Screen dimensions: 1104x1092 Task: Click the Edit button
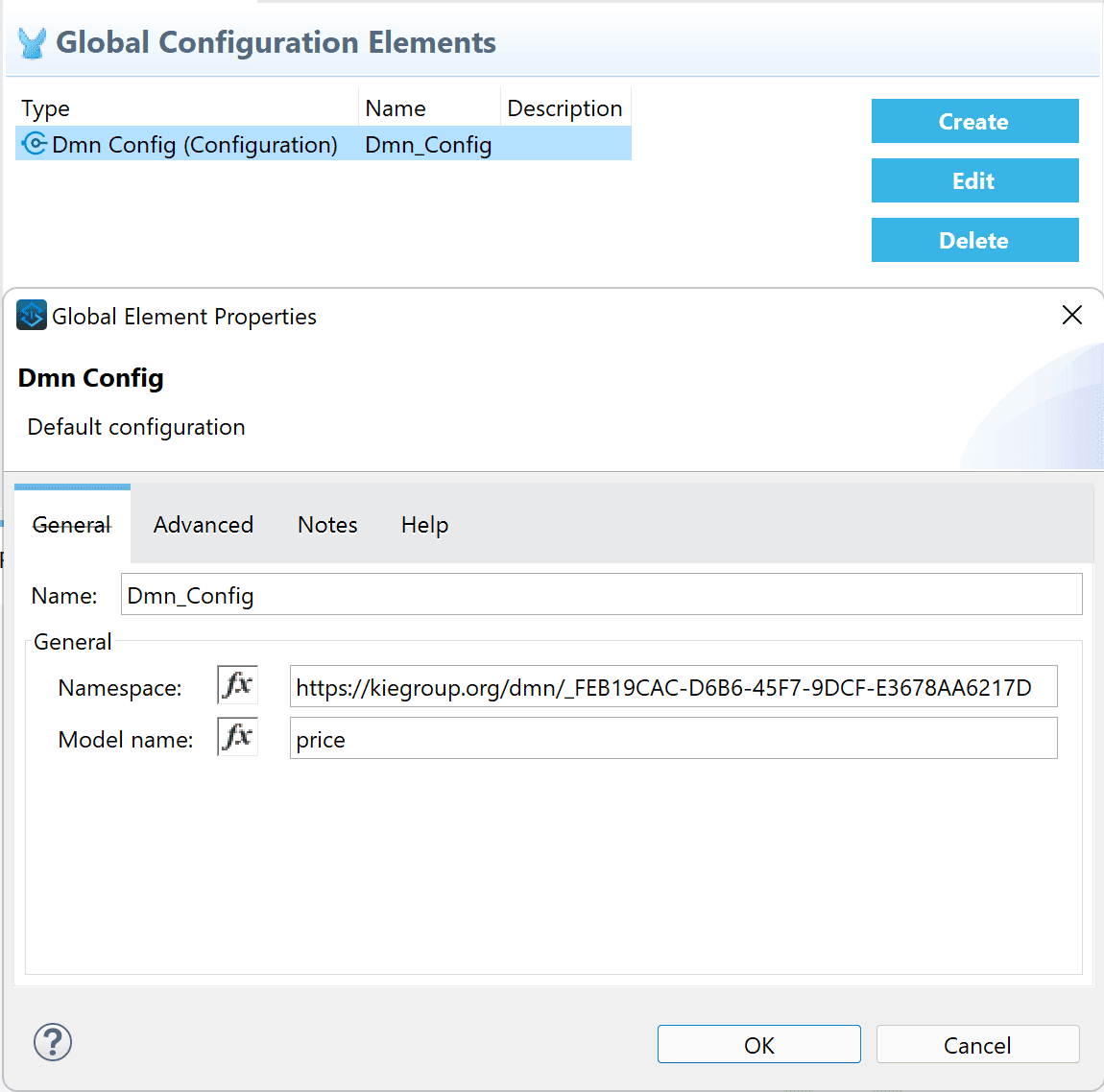coord(974,181)
